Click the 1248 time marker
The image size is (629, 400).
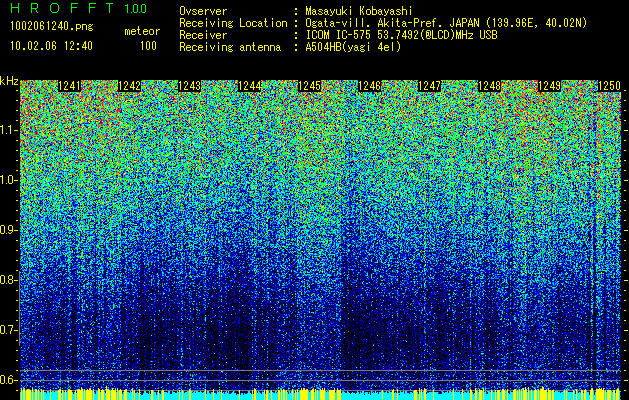click(x=489, y=86)
